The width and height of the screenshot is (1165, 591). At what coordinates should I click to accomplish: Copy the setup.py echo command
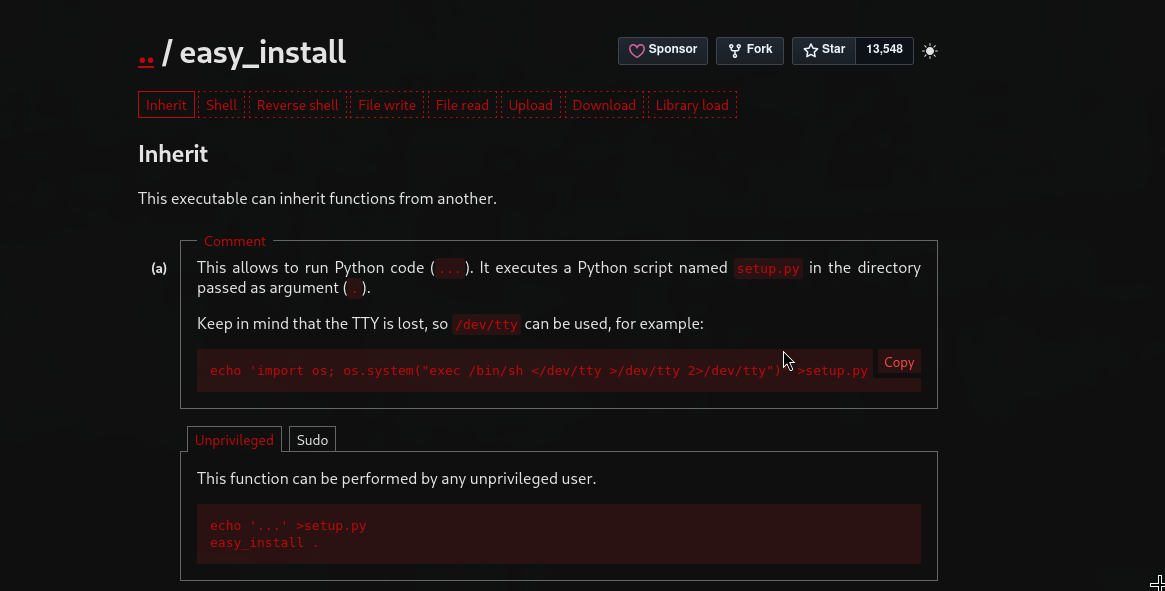[x=899, y=363]
